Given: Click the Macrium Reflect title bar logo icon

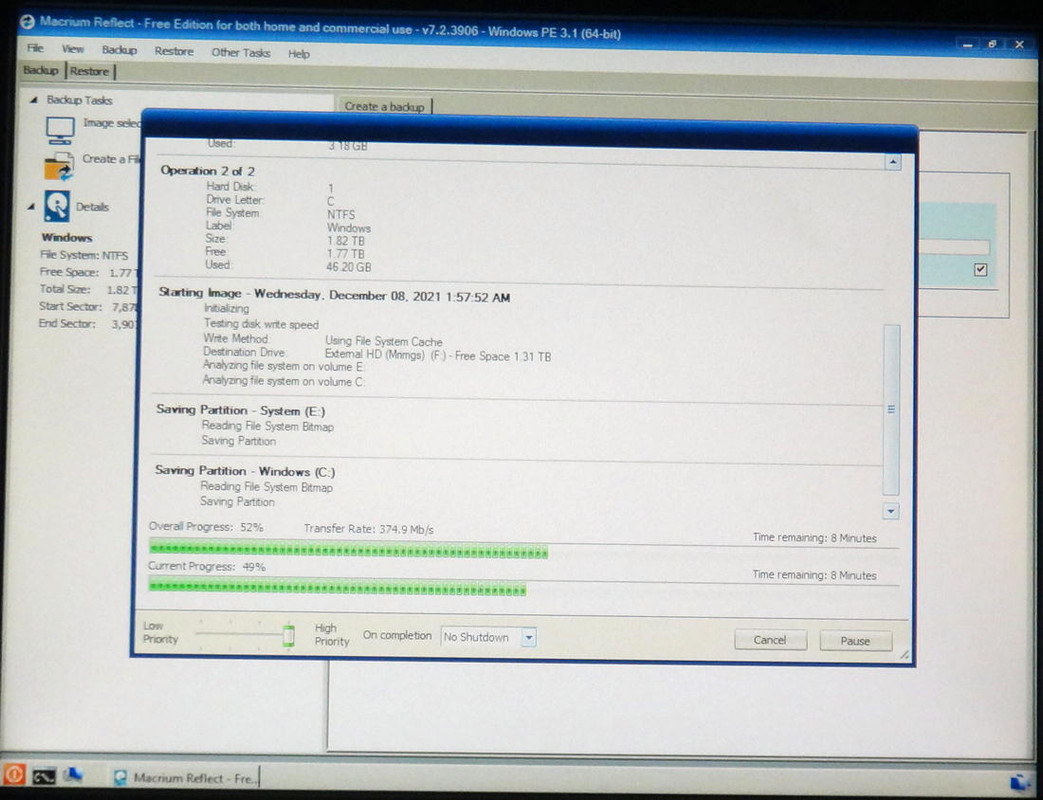Looking at the screenshot, I should 27,21.
